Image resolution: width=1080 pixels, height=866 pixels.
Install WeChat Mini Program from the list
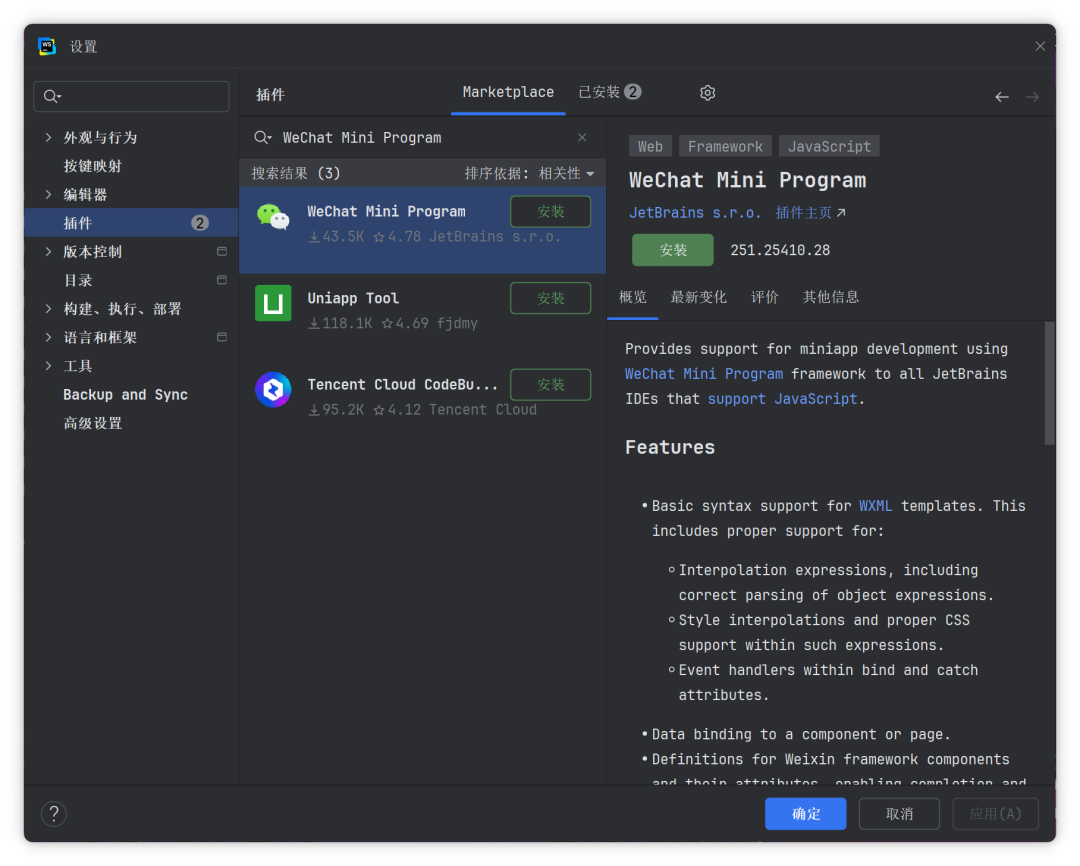click(x=550, y=212)
